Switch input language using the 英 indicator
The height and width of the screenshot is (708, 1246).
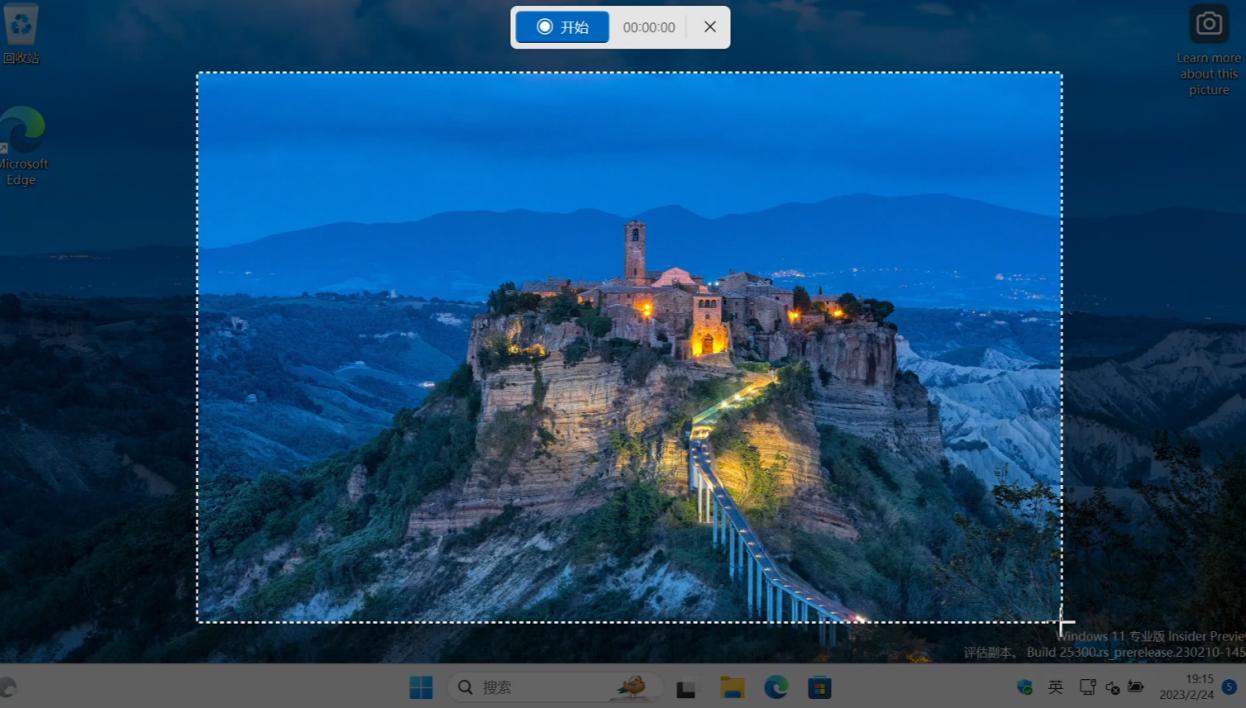point(1054,687)
